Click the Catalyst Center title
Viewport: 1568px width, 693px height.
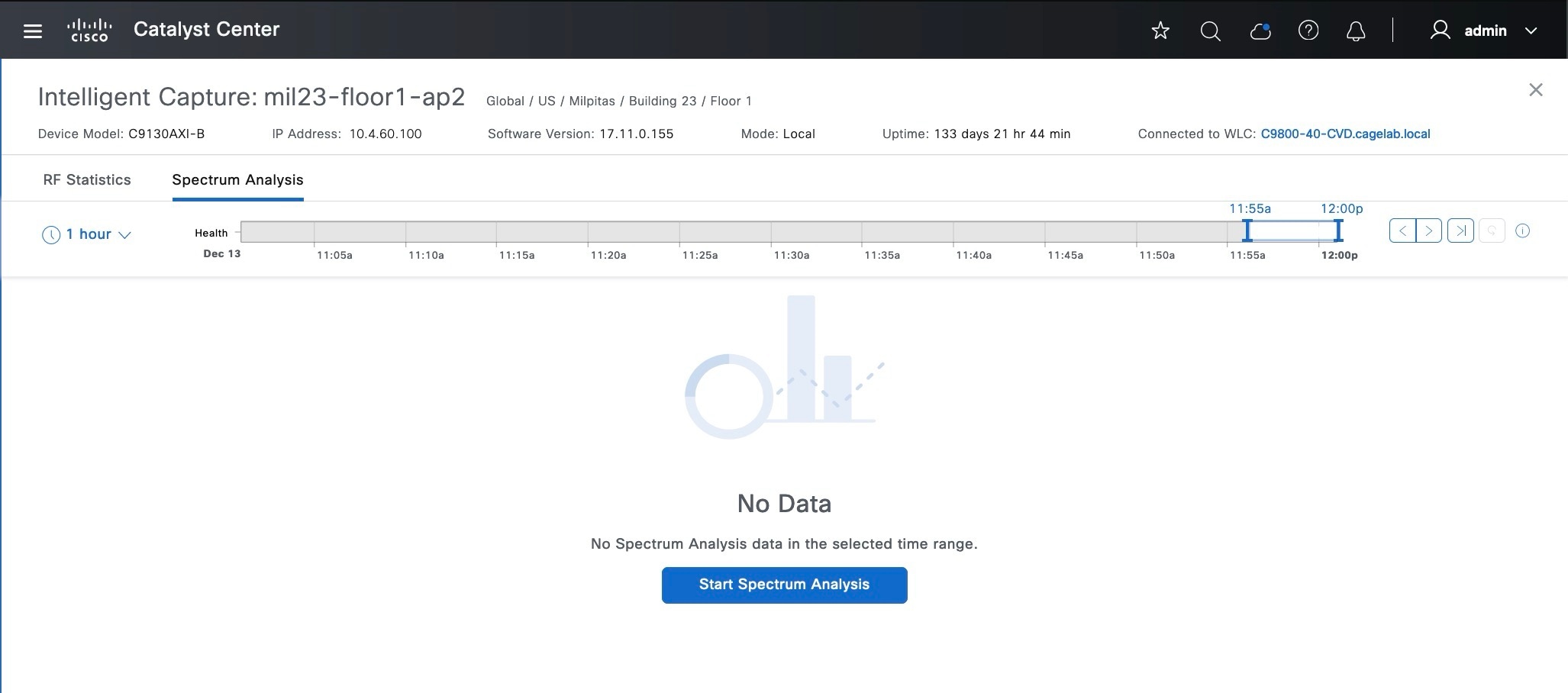206,30
